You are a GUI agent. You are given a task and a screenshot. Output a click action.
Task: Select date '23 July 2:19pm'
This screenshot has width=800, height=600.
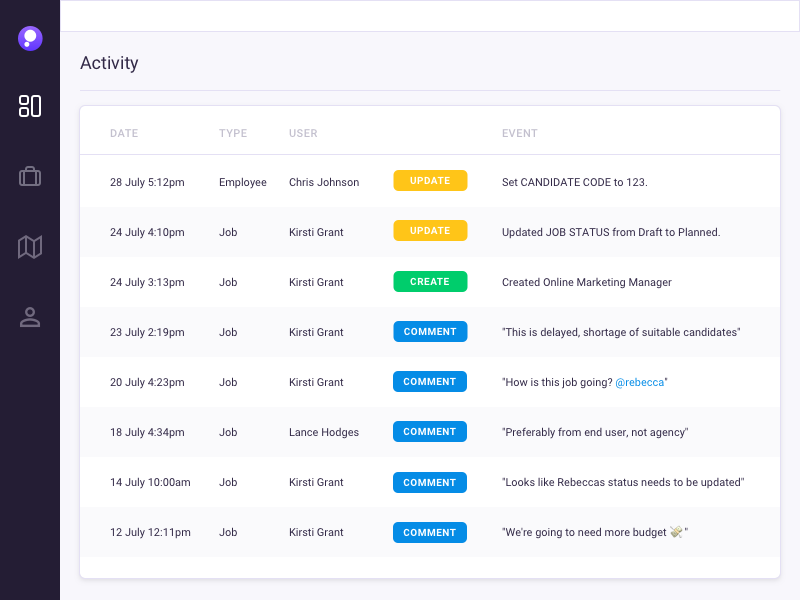[147, 332]
